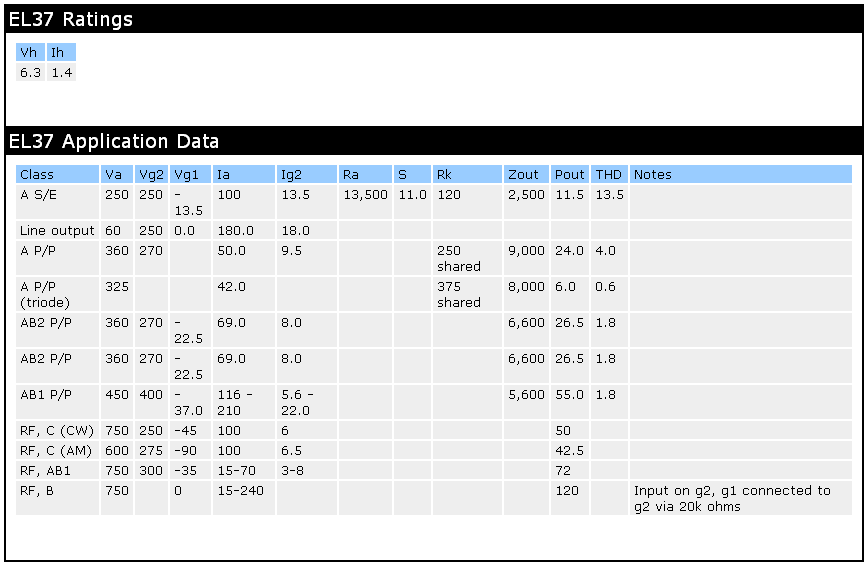Screen dimensions: 867x566
Task: Select the RF, B class cell
Action: 58,498
